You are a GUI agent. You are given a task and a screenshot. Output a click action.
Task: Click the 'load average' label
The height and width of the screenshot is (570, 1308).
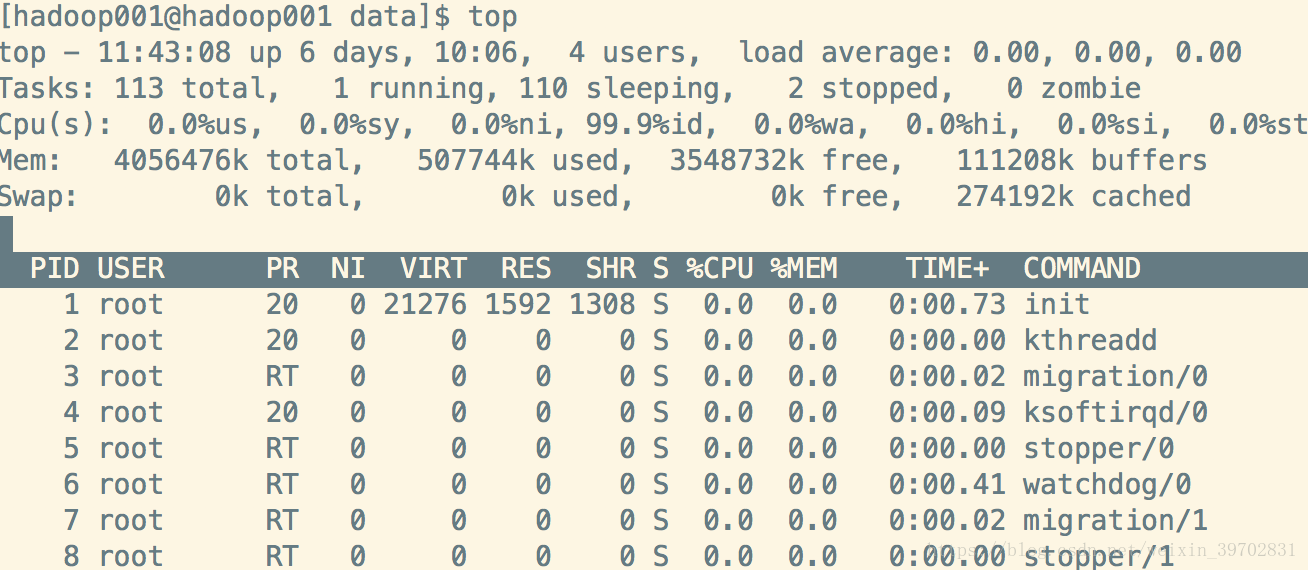846,52
